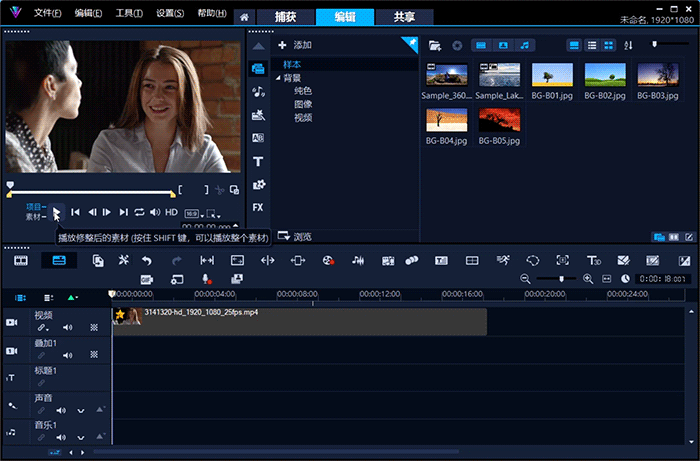Adjust the library thumbnail size slider
The width and height of the screenshot is (700, 461).
654,44
